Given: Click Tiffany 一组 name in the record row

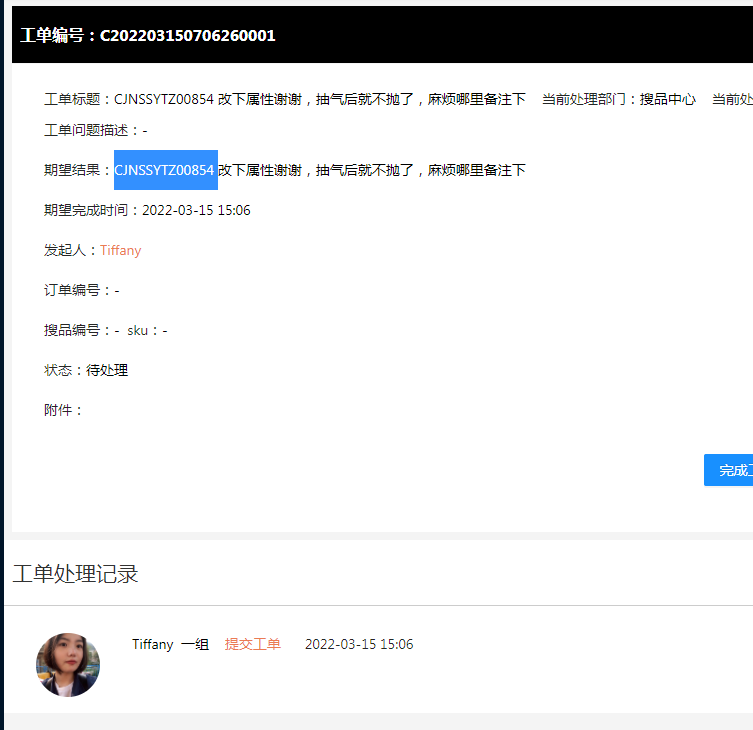Looking at the screenshot, I should point(170,644).
